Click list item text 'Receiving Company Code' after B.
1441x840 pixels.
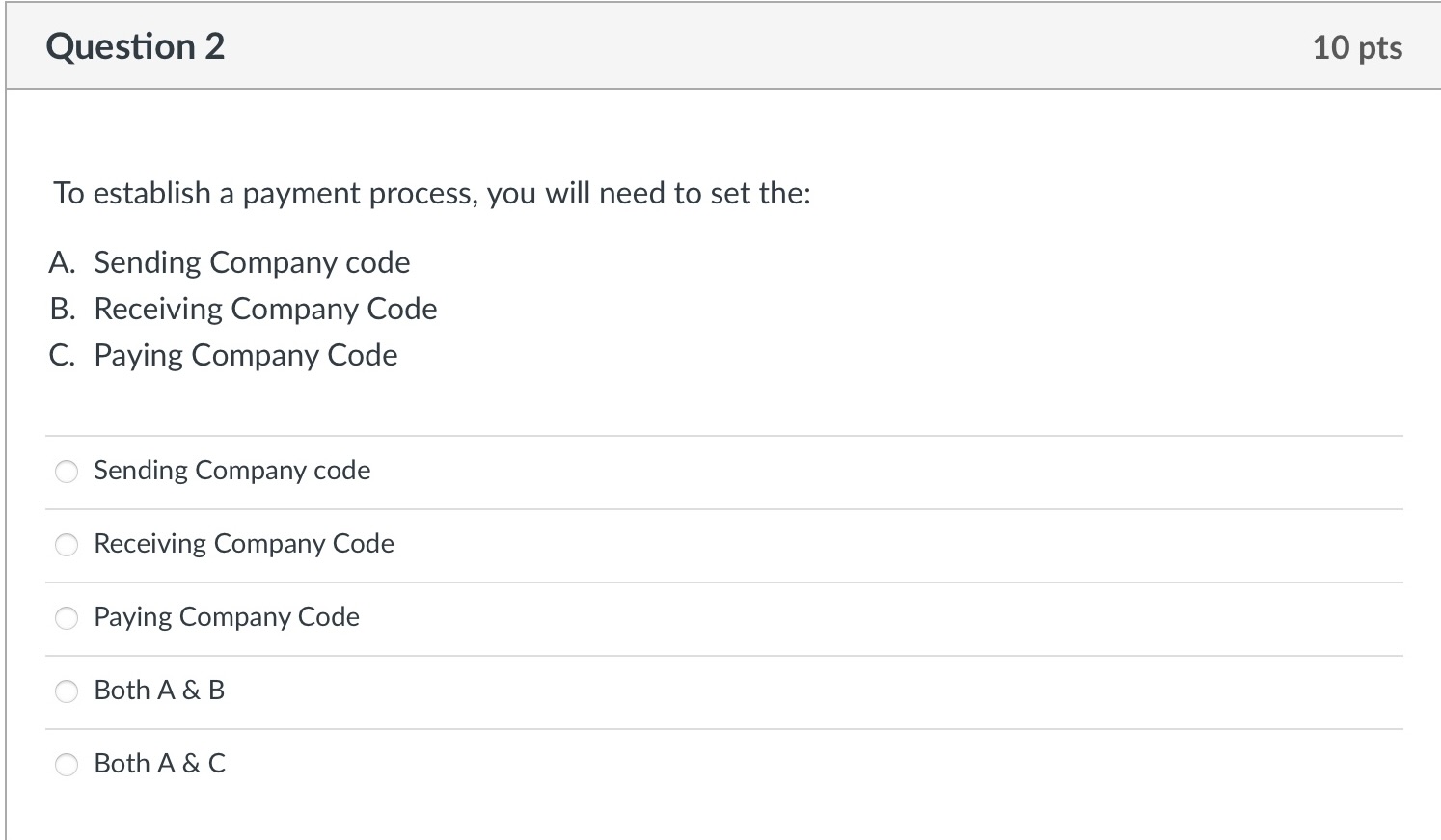(x=265, y=309)
